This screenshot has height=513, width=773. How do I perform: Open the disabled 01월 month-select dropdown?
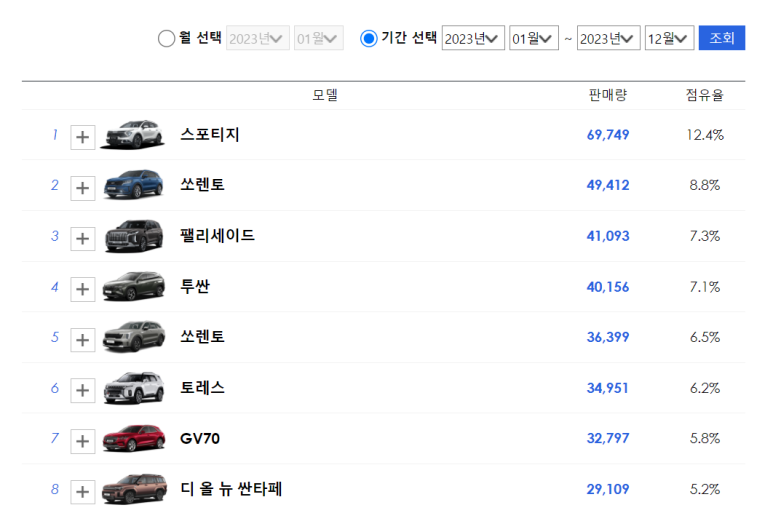pyautogui.click(x=318, y=38)
